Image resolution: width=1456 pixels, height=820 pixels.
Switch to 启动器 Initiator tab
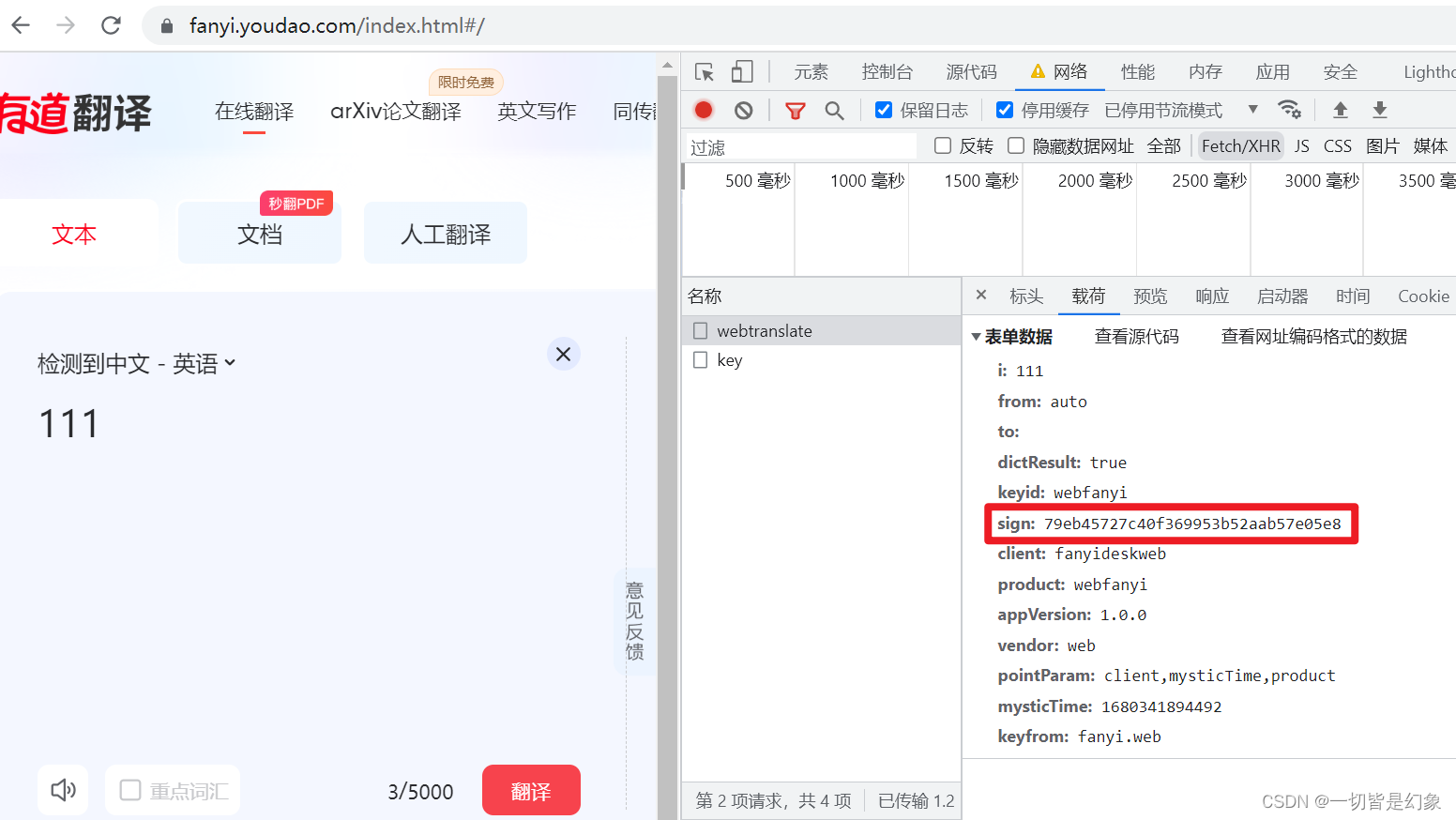click(x=1282, y=296)
